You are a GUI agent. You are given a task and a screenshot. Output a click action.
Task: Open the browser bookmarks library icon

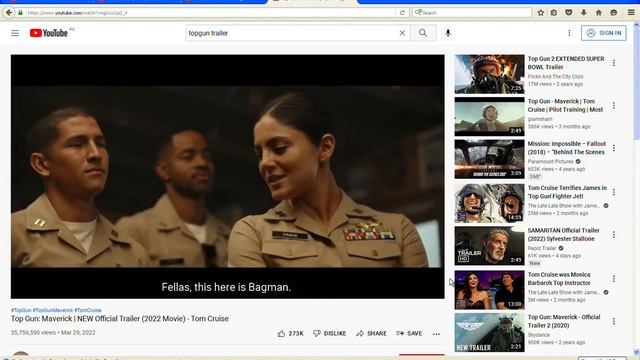pyautogui.click(x=554, y=13)
